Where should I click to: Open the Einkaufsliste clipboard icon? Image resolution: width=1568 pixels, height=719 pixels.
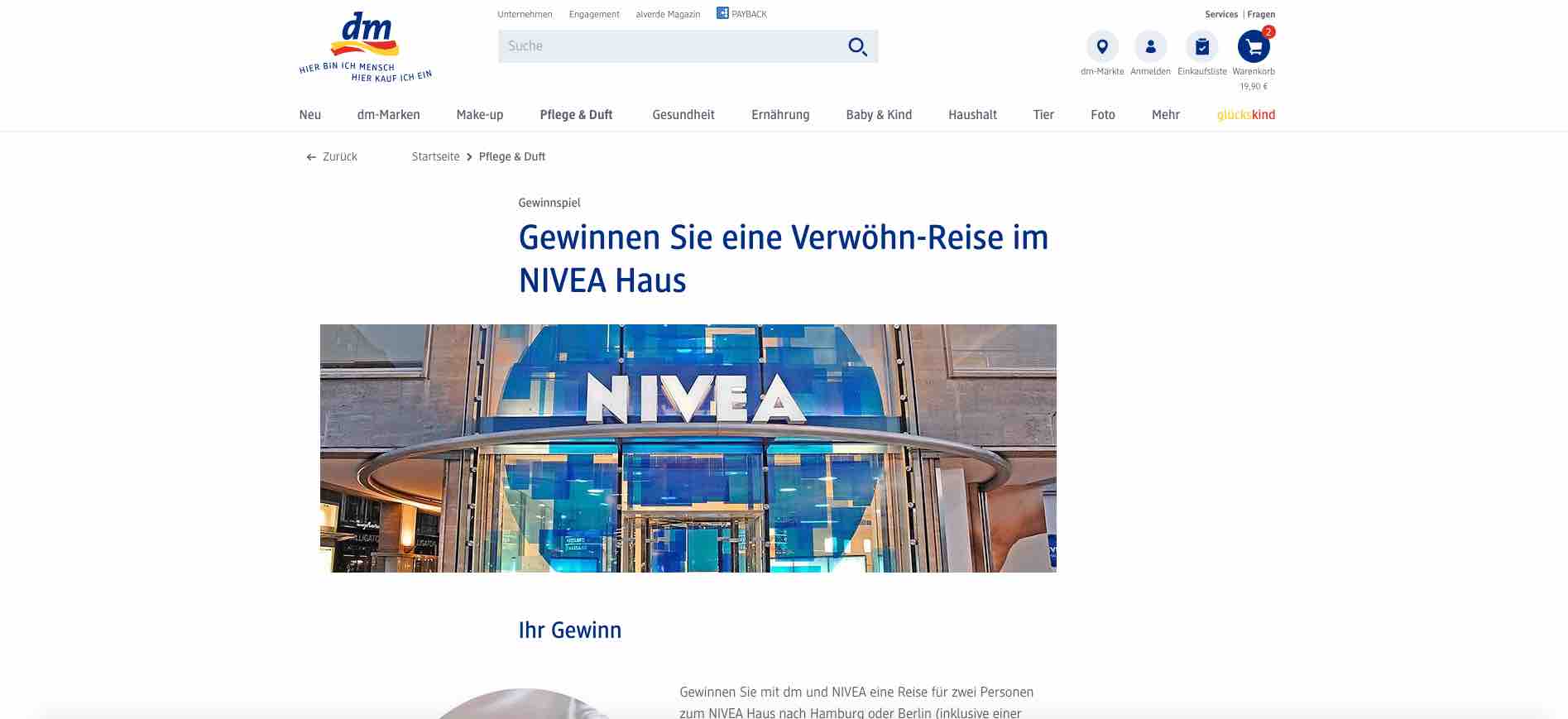click(x=1202, y=46)
